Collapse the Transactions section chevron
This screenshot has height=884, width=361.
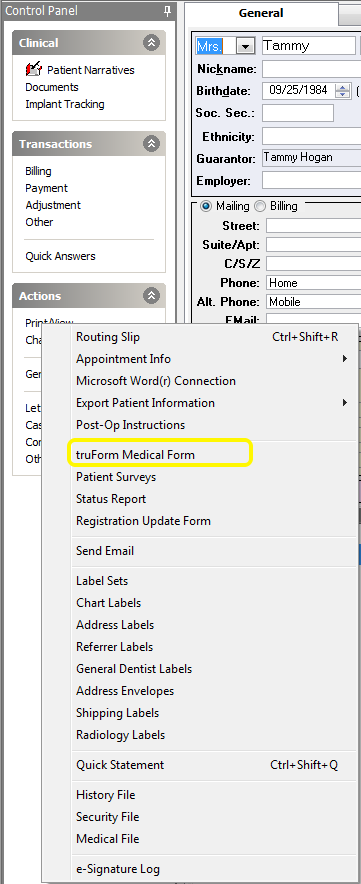click(x=151, y=144)
